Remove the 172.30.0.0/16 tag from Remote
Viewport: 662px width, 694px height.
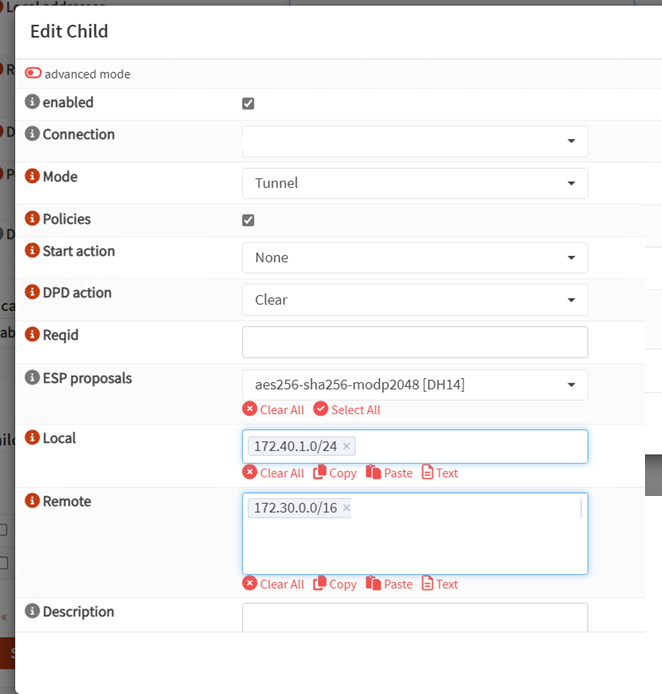347,508
